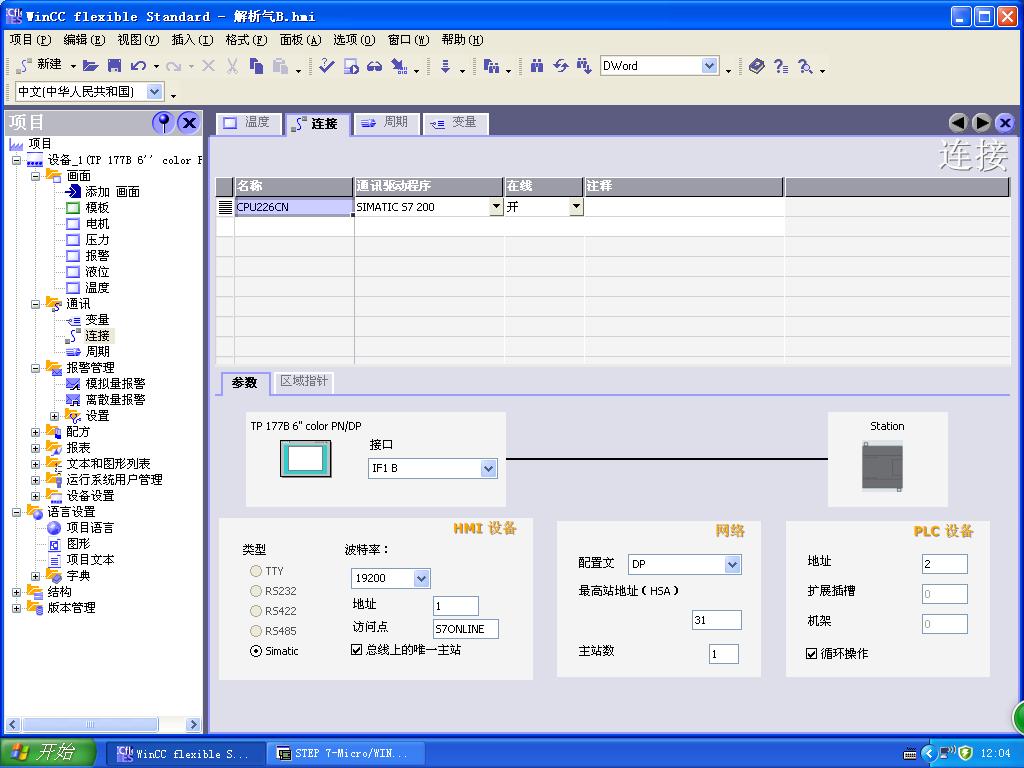Click the transfer to device icon
The image size is (1024, 768).
399,65
